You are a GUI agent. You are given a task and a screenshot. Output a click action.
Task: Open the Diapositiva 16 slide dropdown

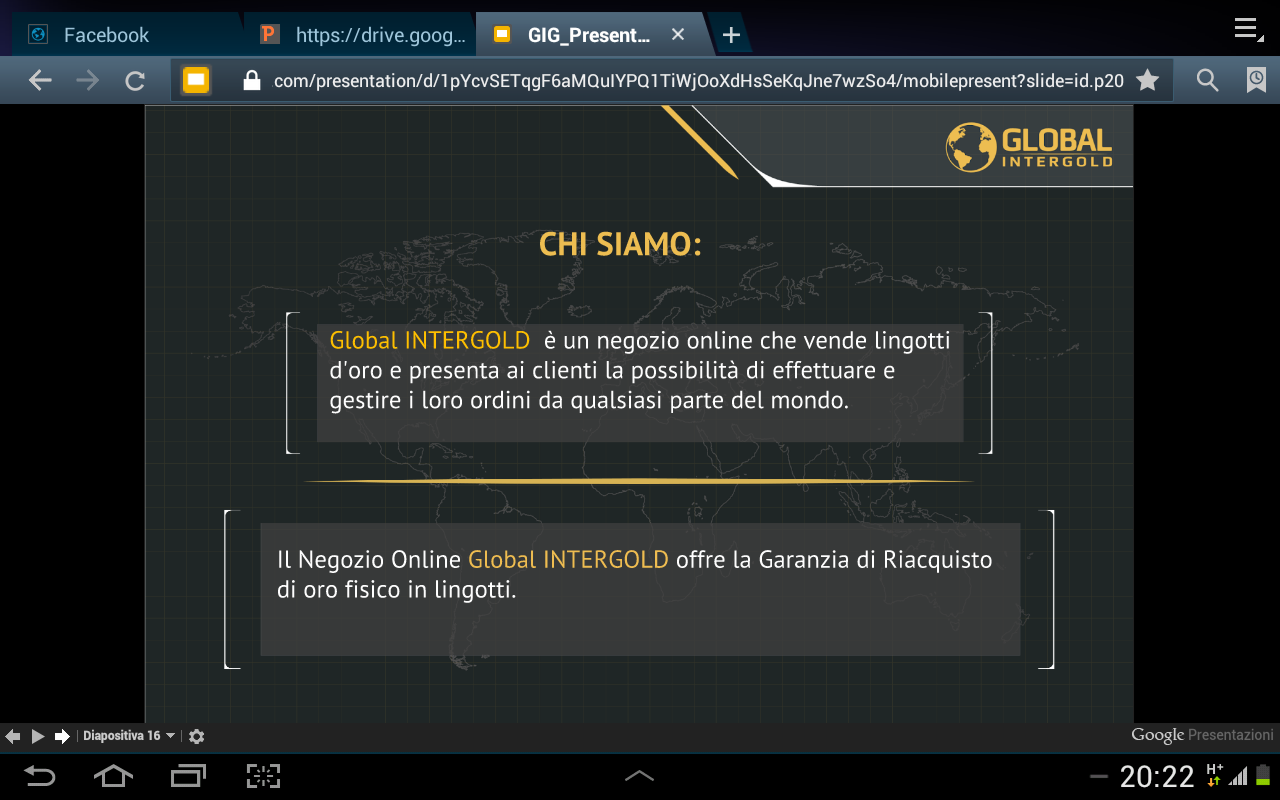coord(129,736)
